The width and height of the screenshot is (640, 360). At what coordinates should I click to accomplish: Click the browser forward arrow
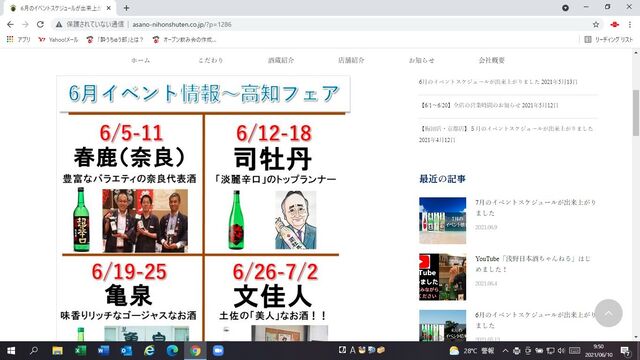(x=25, y=24)
